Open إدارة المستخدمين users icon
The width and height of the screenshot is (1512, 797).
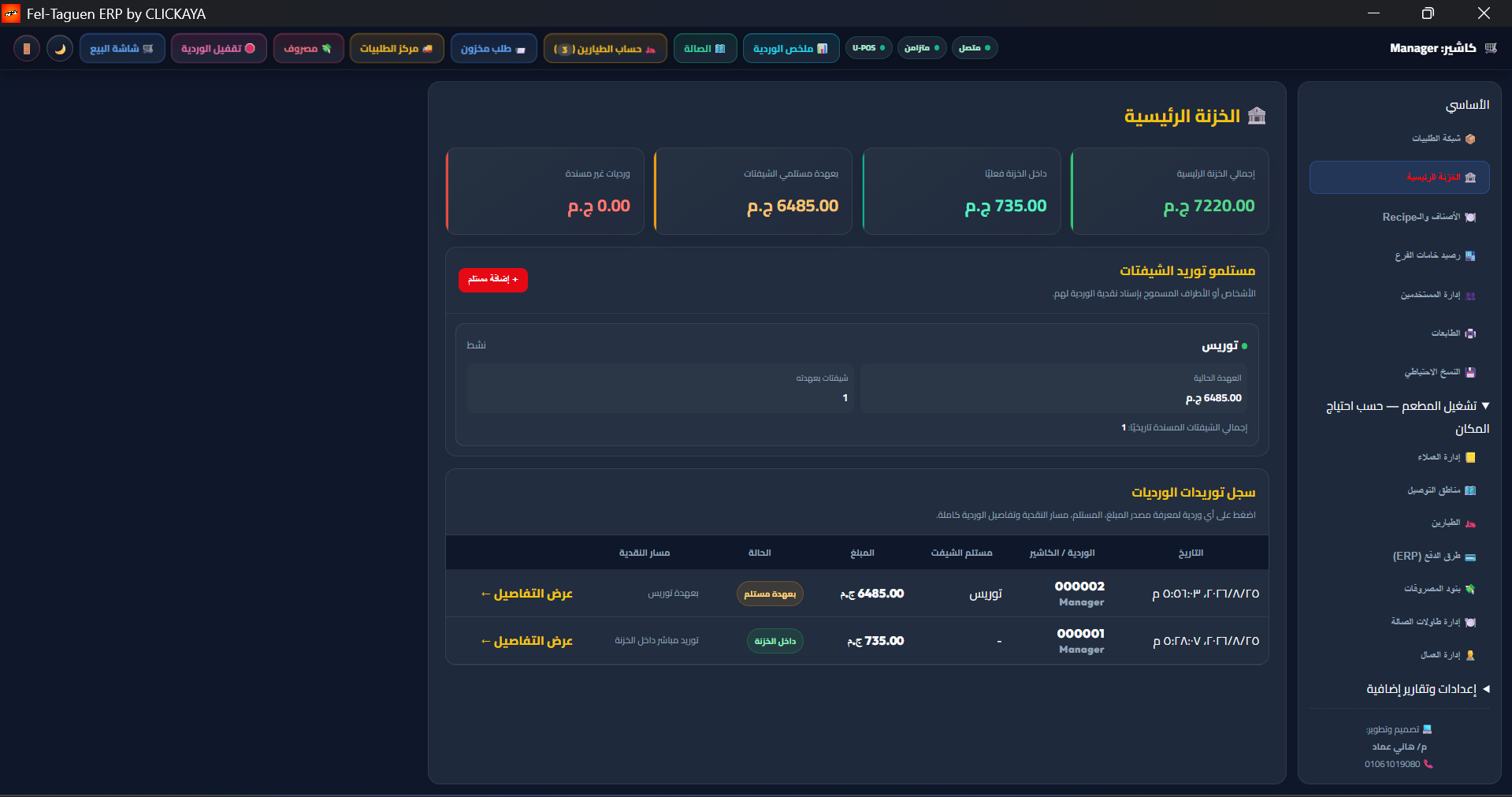(x=1470, y=295)
